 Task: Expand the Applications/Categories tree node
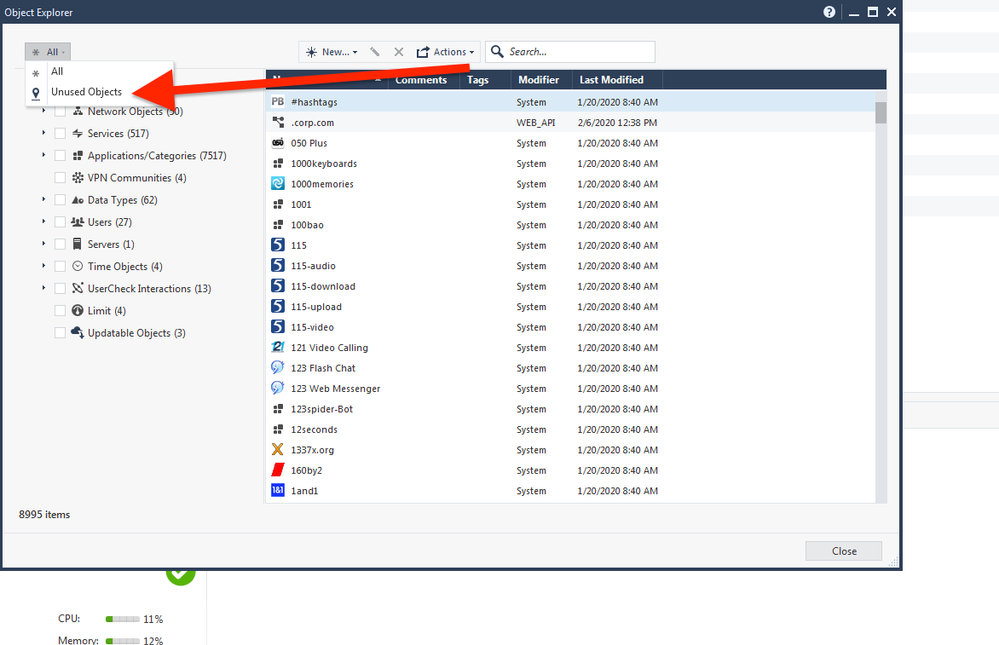pyautogui.click(x=44, y=156)
